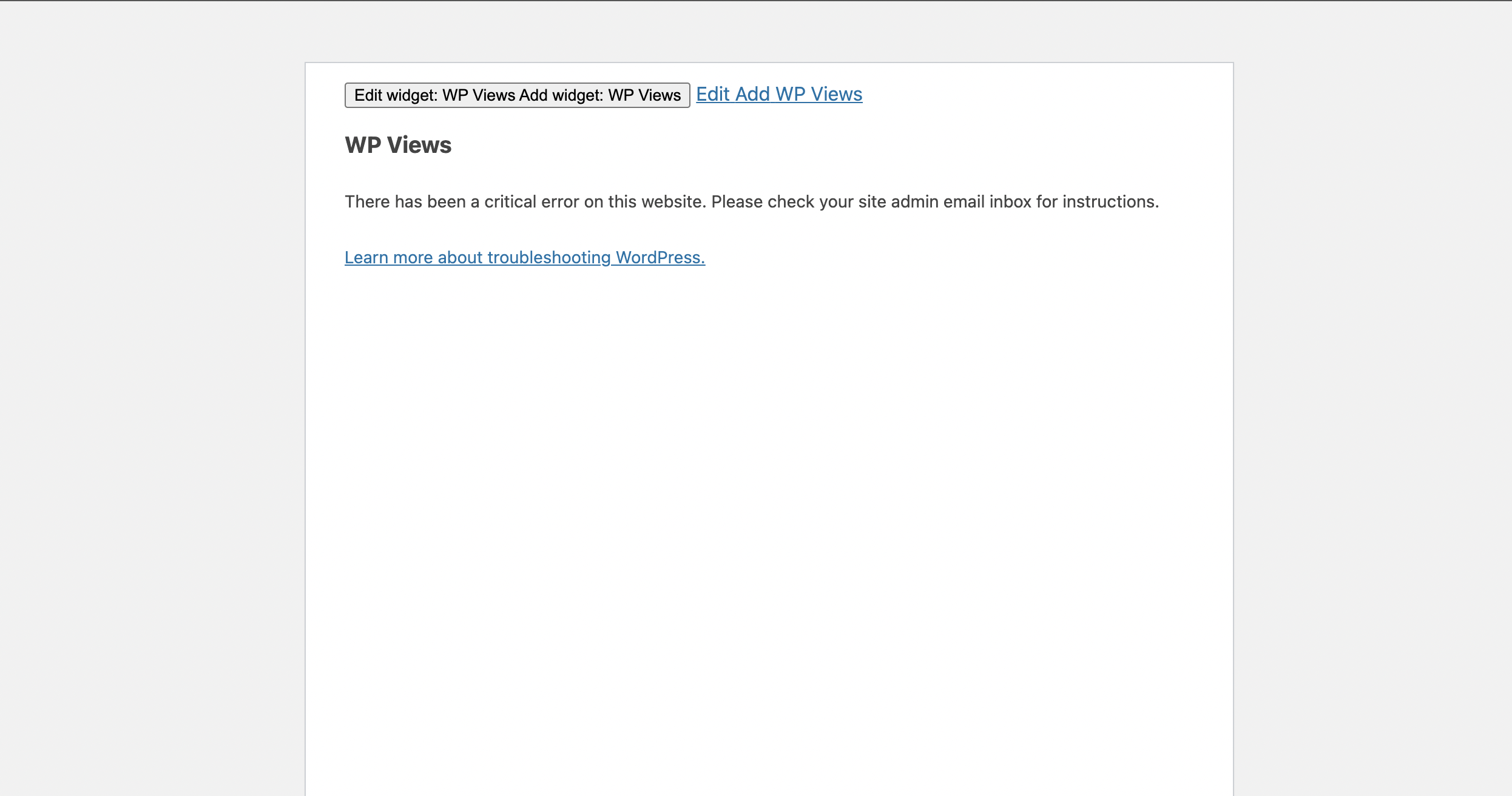The width and height of the screenshot is (1512, 796).
Task: Open the Edit Add WP Views link
Action: click(x=779, y=94)
